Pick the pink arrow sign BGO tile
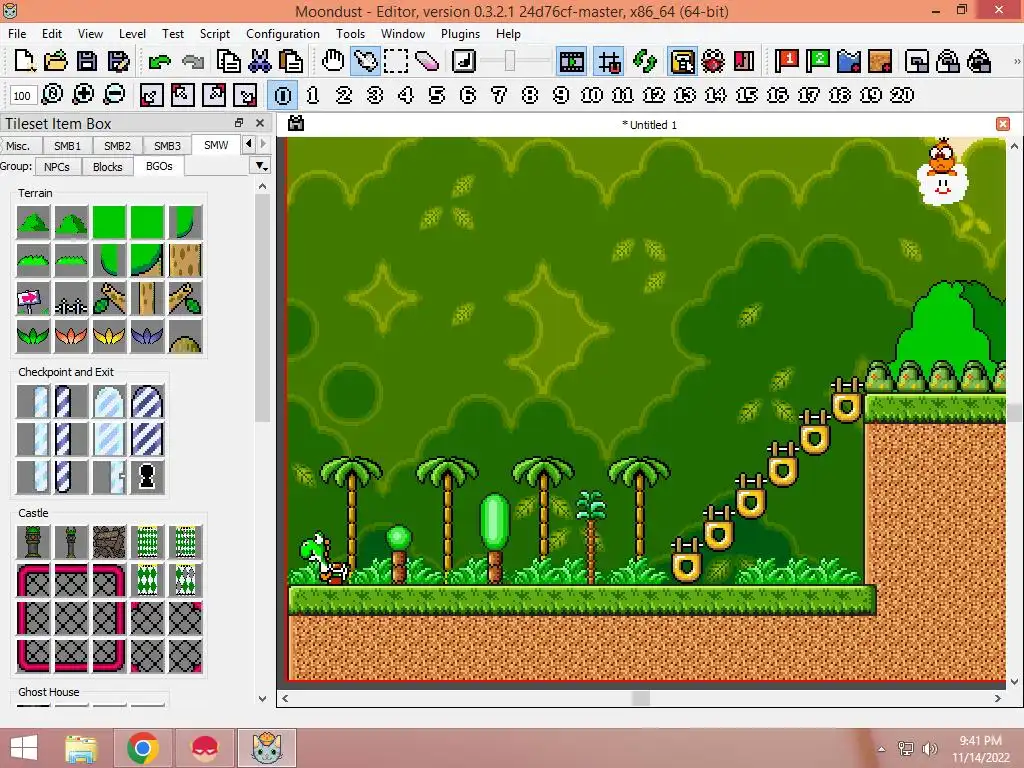 pyautogui.click(x=33, y=298)
